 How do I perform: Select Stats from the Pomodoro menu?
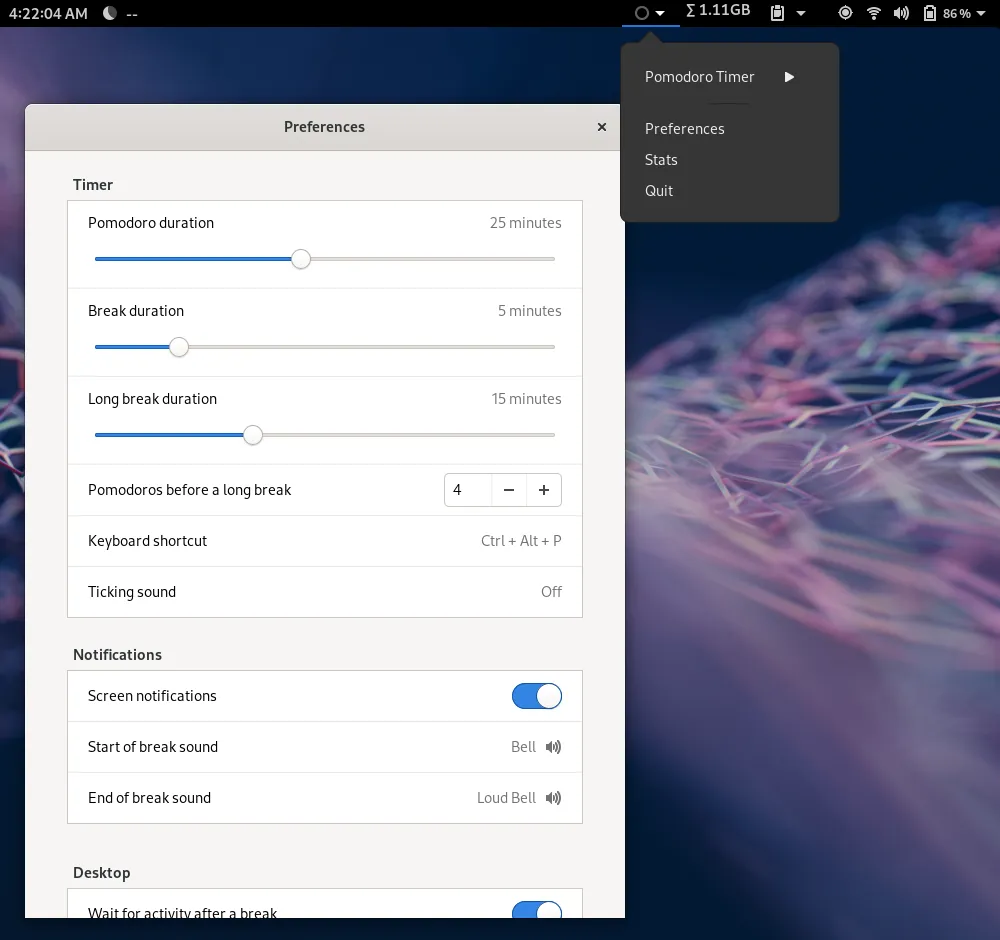pos(661,160)
